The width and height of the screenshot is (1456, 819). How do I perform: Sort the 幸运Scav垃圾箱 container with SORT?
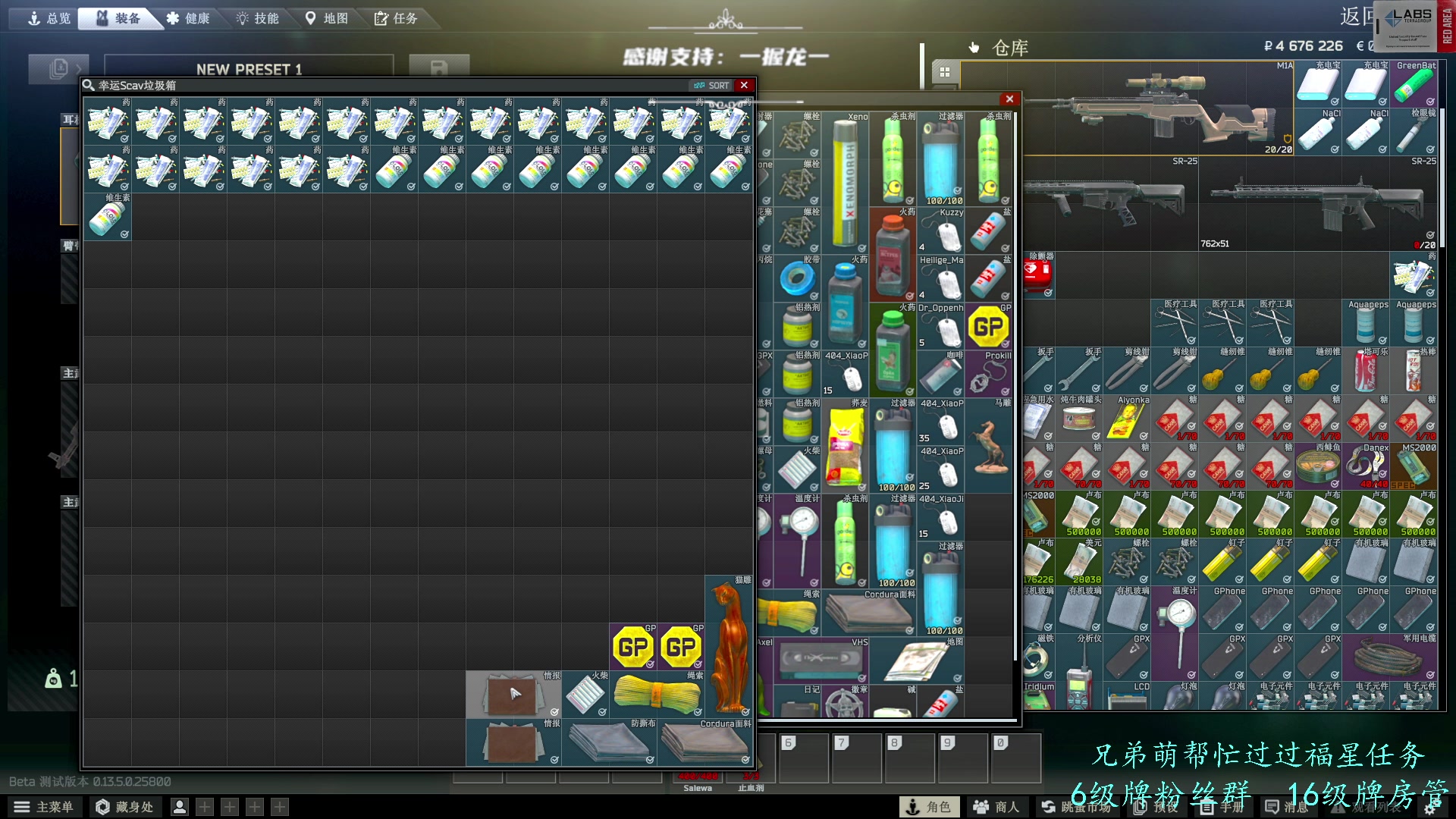pyautogui.click(x=711, y=86)
